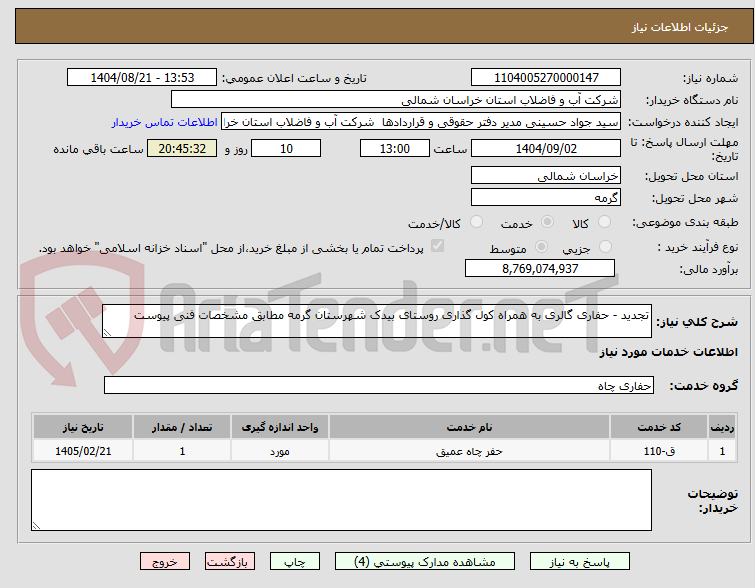Click the label گروه خدمت
The image size is (755, 588).
703,386
